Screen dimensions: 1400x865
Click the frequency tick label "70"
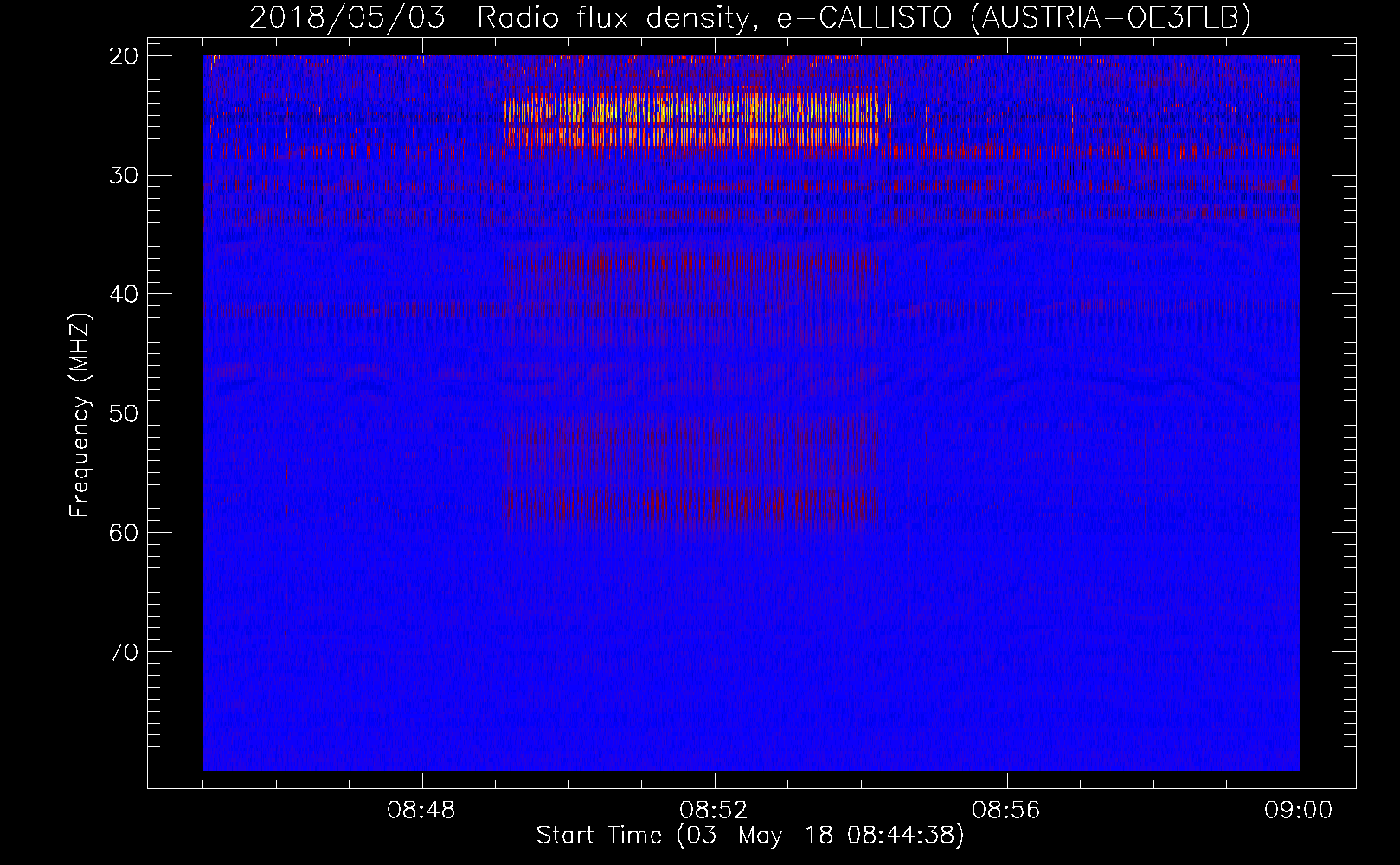coord(124,651)
